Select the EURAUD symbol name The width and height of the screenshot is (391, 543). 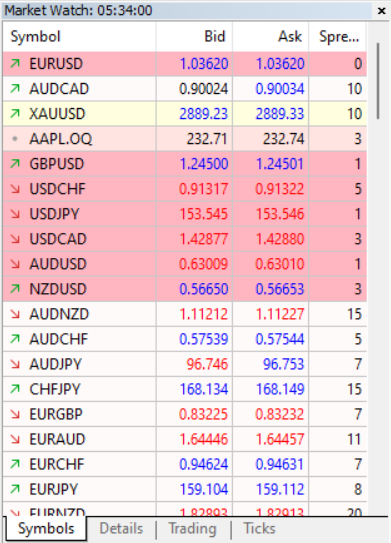coord(57,439)
